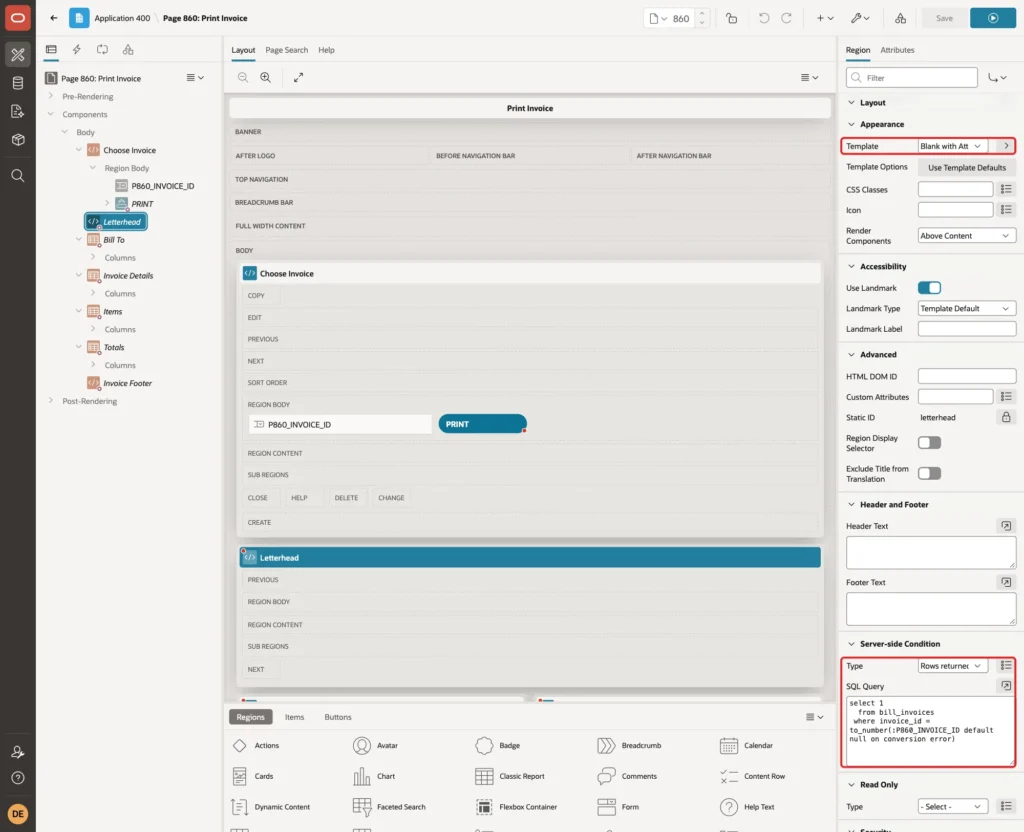1024x832 pixels.
Task: Open the Icon list picker
Action: pyautogui.click(x=1006, y=210)
